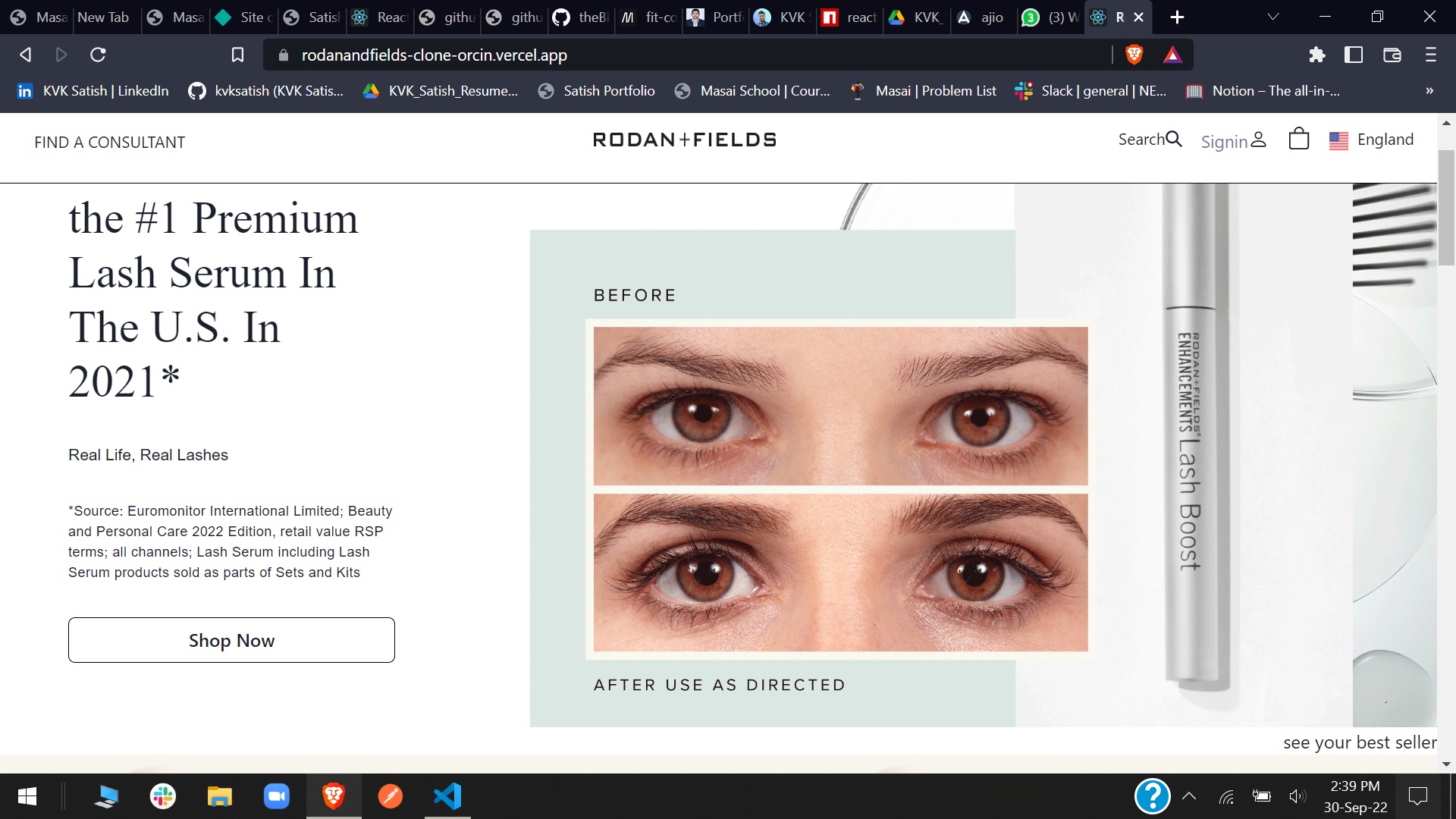The height and width of the screenshot is (819, 1456).
Task: Close the active R tab
Action: pos(1138,17)
